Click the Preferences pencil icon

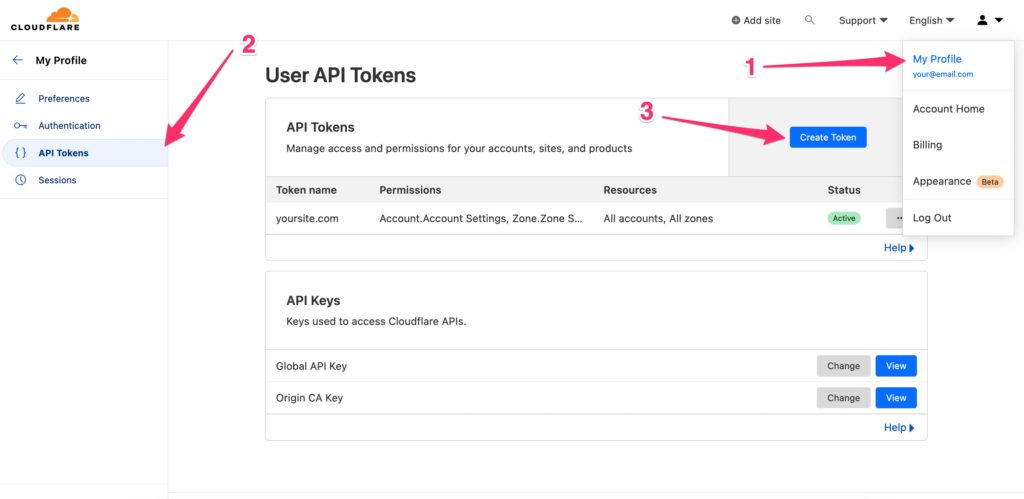(x=20, y=99)
